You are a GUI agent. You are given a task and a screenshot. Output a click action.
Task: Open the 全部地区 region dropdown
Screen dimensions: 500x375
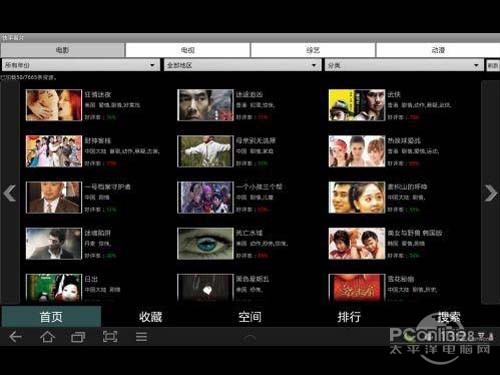tap(242, 65)
